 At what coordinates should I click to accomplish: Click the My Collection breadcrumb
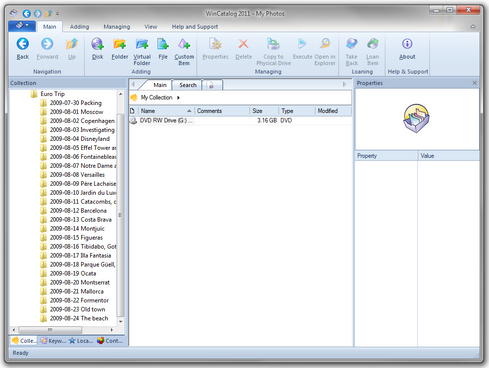pyautogui.click(x=156, y=98)
